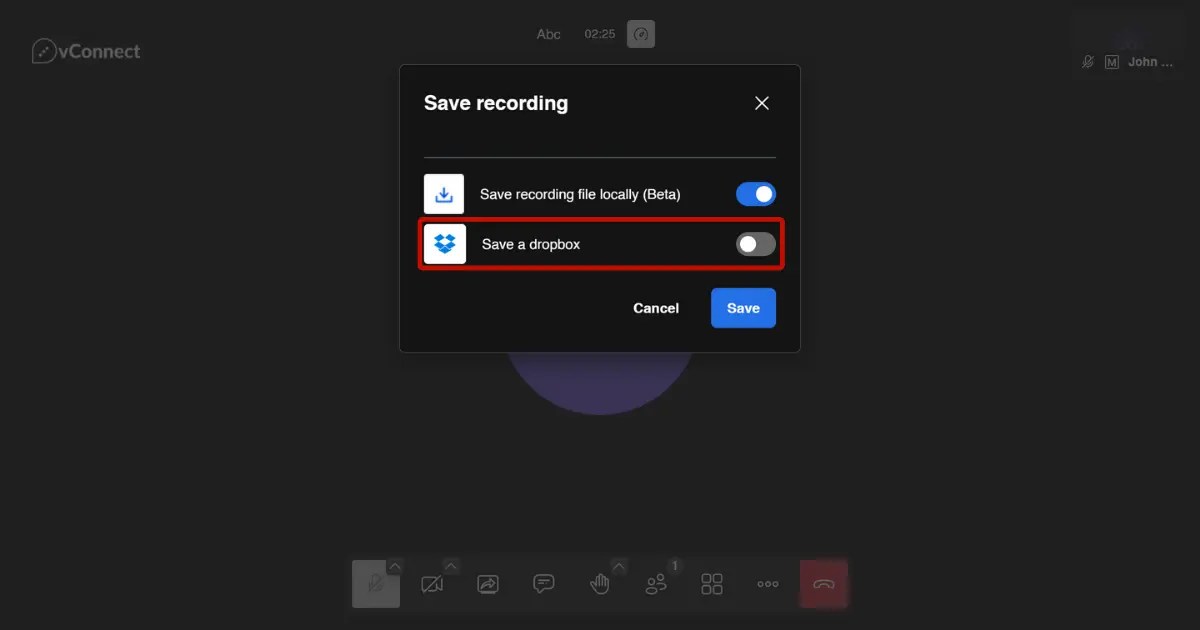This screenshot has height=630, width=1200.
Task: Enable the Save a dropbox option
Action: 756,243
